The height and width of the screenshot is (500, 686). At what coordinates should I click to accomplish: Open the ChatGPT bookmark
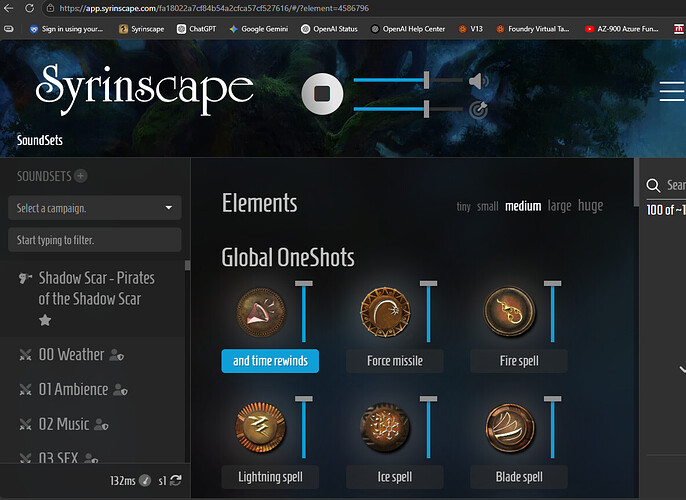(196, 29)
